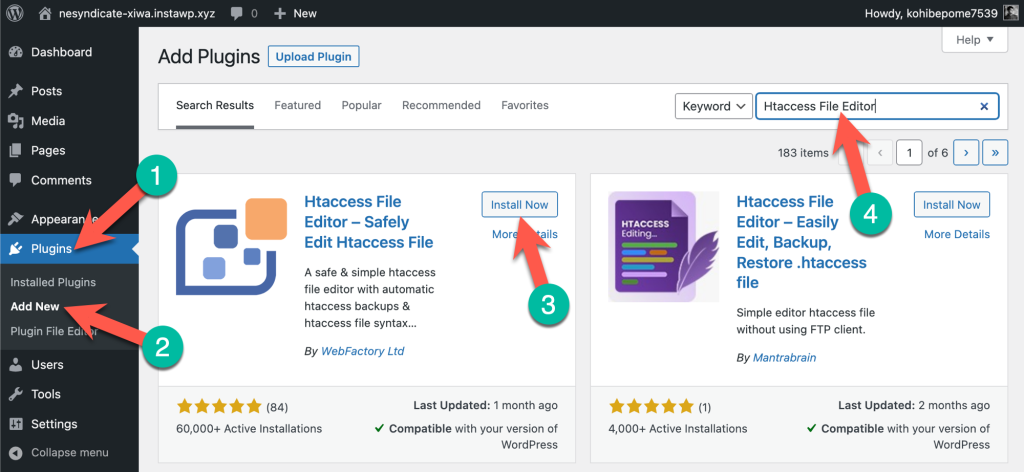Open the Keyword search type dropdown
Viewport: 1024px width, 472px height.
tap(714, 106)
